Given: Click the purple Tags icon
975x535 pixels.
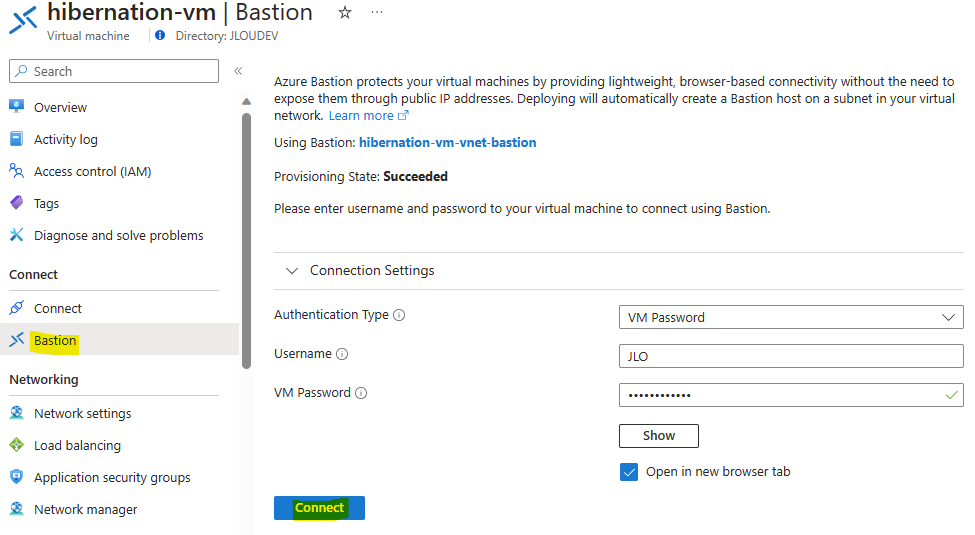Looking at the screenshot, I should click(17, 203).
